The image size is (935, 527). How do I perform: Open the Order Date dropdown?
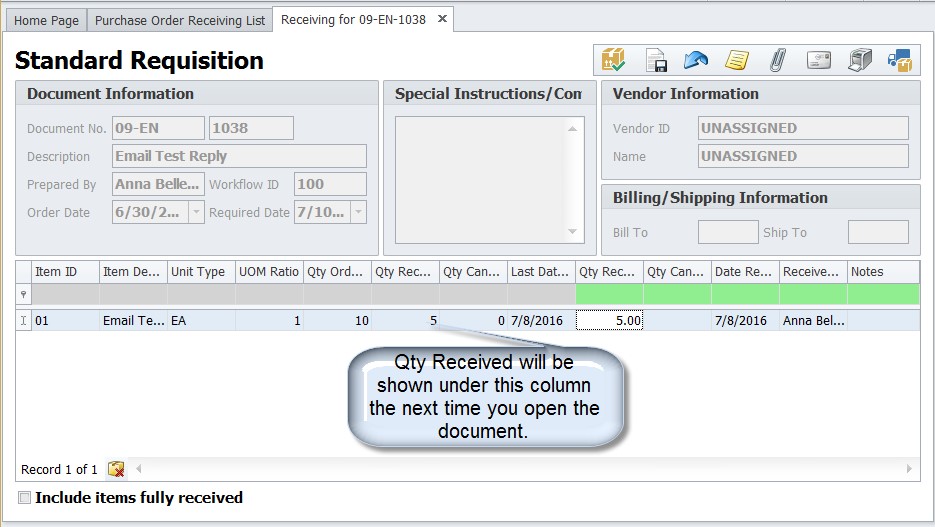196,212
